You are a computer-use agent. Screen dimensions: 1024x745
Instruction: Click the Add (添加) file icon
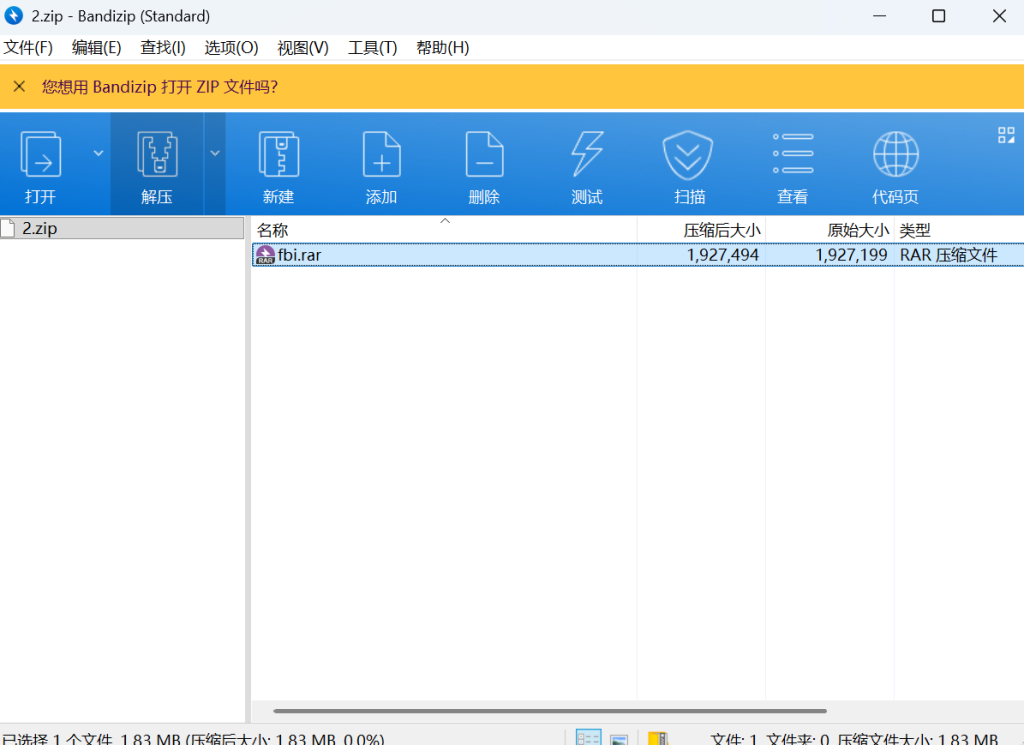(x=381, y=156)
